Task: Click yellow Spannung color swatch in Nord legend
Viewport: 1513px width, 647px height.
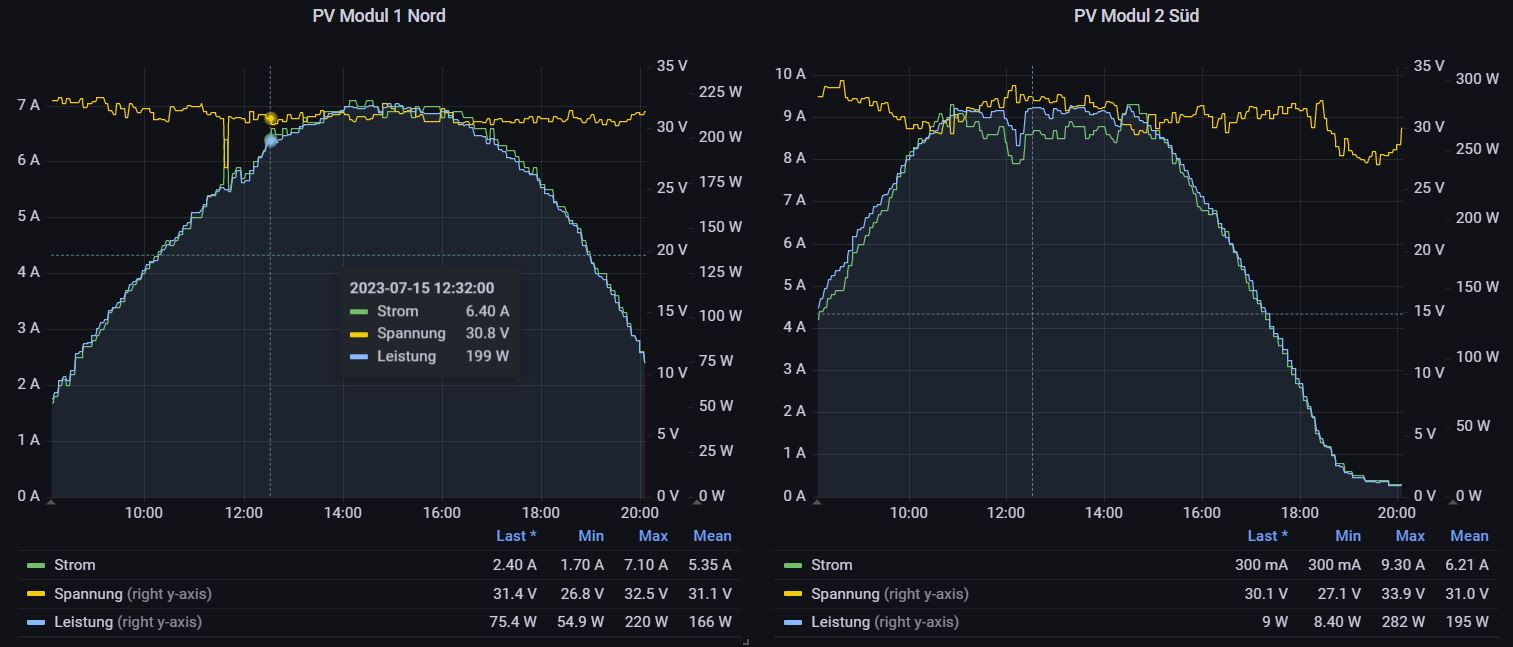Action: pos(36,594)
